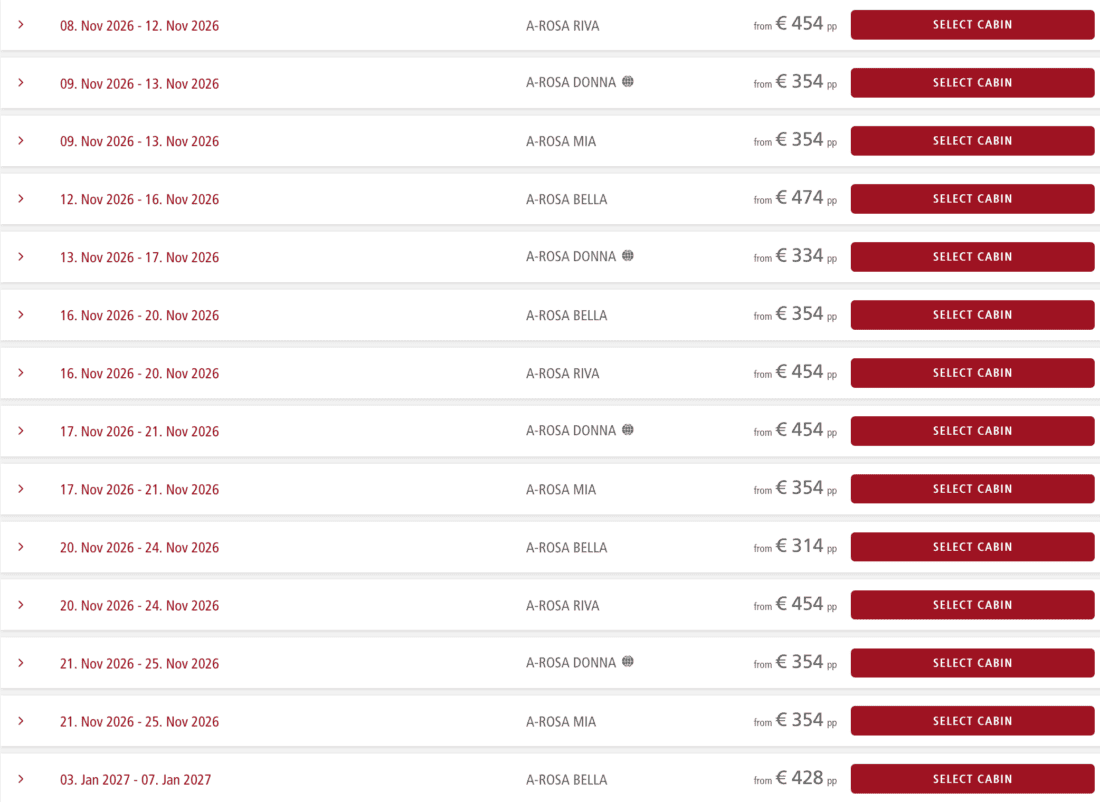Expand the 17. Nov 2026 A-ROSA MIA row
Screen dimensions: 1100x802
[21, 488]
